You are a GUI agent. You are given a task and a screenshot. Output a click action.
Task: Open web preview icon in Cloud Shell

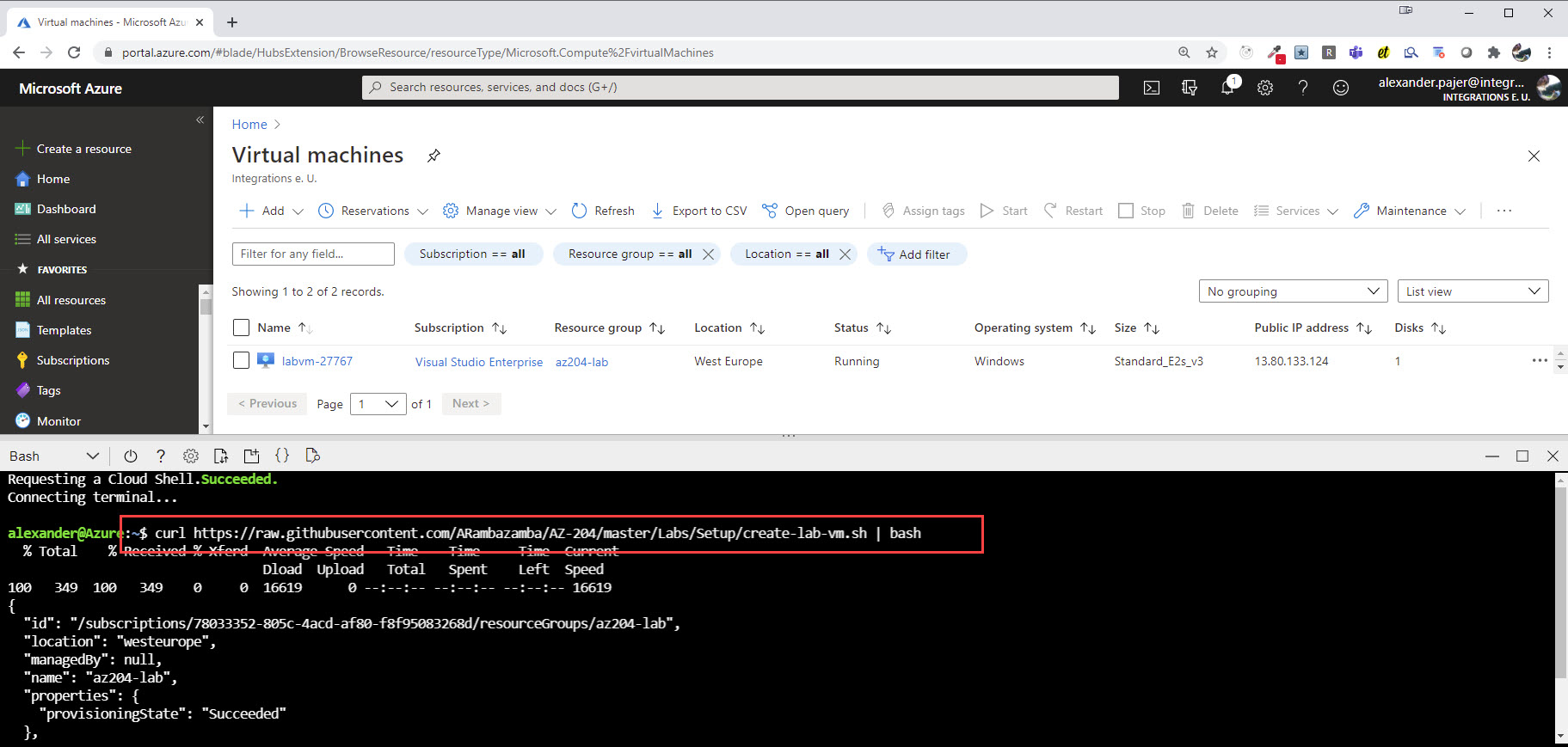coord(312,456)
